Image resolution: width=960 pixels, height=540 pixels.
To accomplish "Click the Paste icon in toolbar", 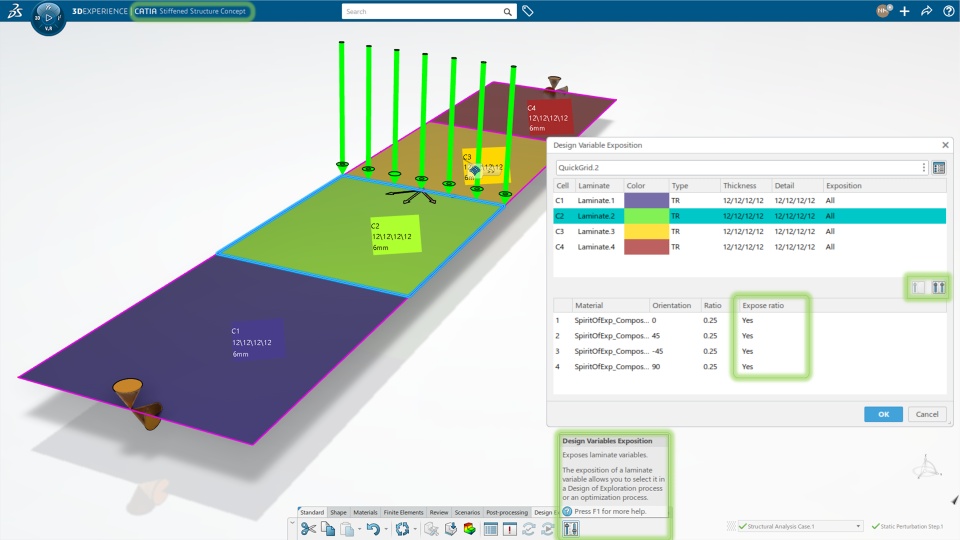I will coord(347,529).
